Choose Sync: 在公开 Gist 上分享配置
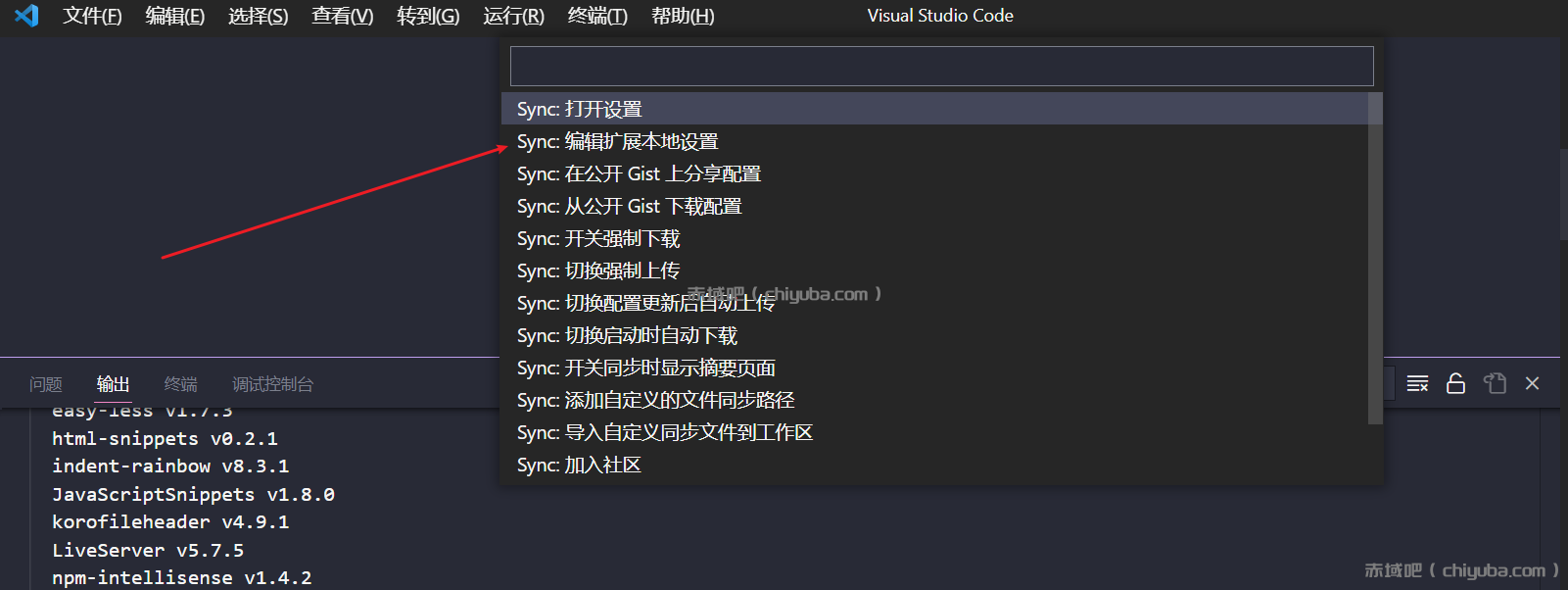 934,173
